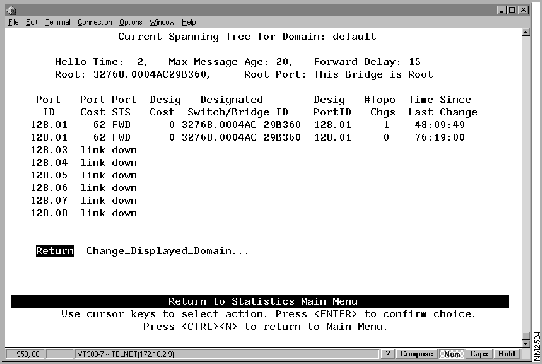Click the Designated Switch/Bridge ID column header
This screenshot has width=542, height=364.
click(238, 106)
